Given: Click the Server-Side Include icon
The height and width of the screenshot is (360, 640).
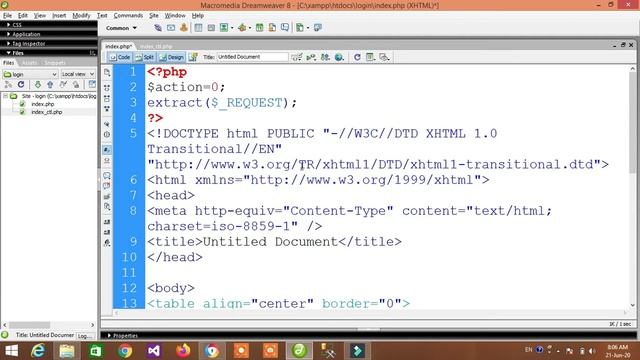Looking at the screenshot, I should [x=272, y=28].
